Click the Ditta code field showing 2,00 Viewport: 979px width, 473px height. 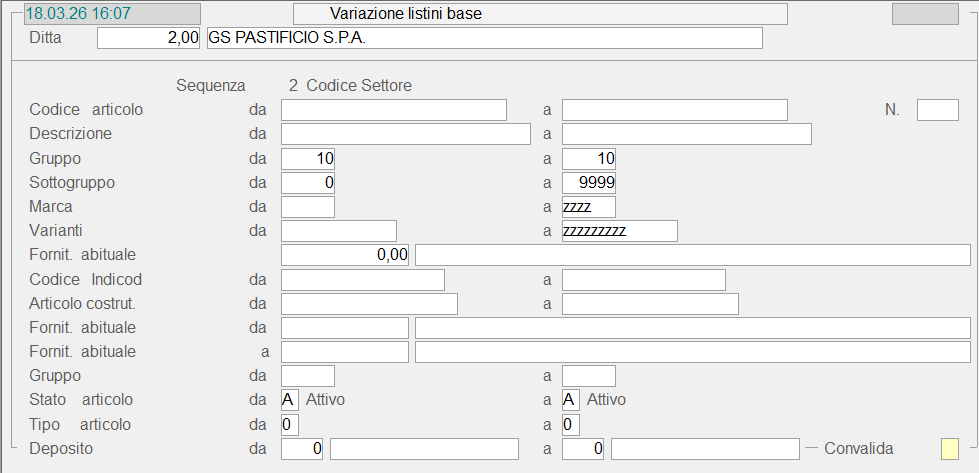click(149, 38)
